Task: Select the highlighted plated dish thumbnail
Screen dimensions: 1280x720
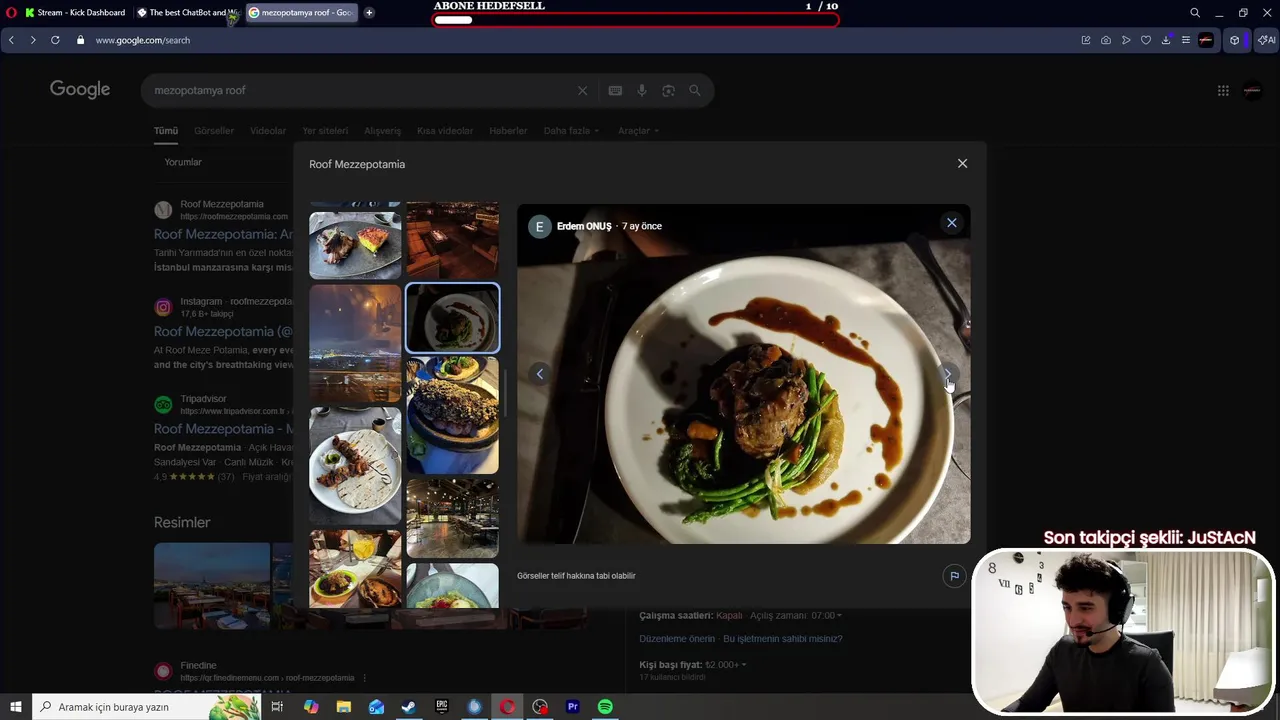Action: (452, 318)
